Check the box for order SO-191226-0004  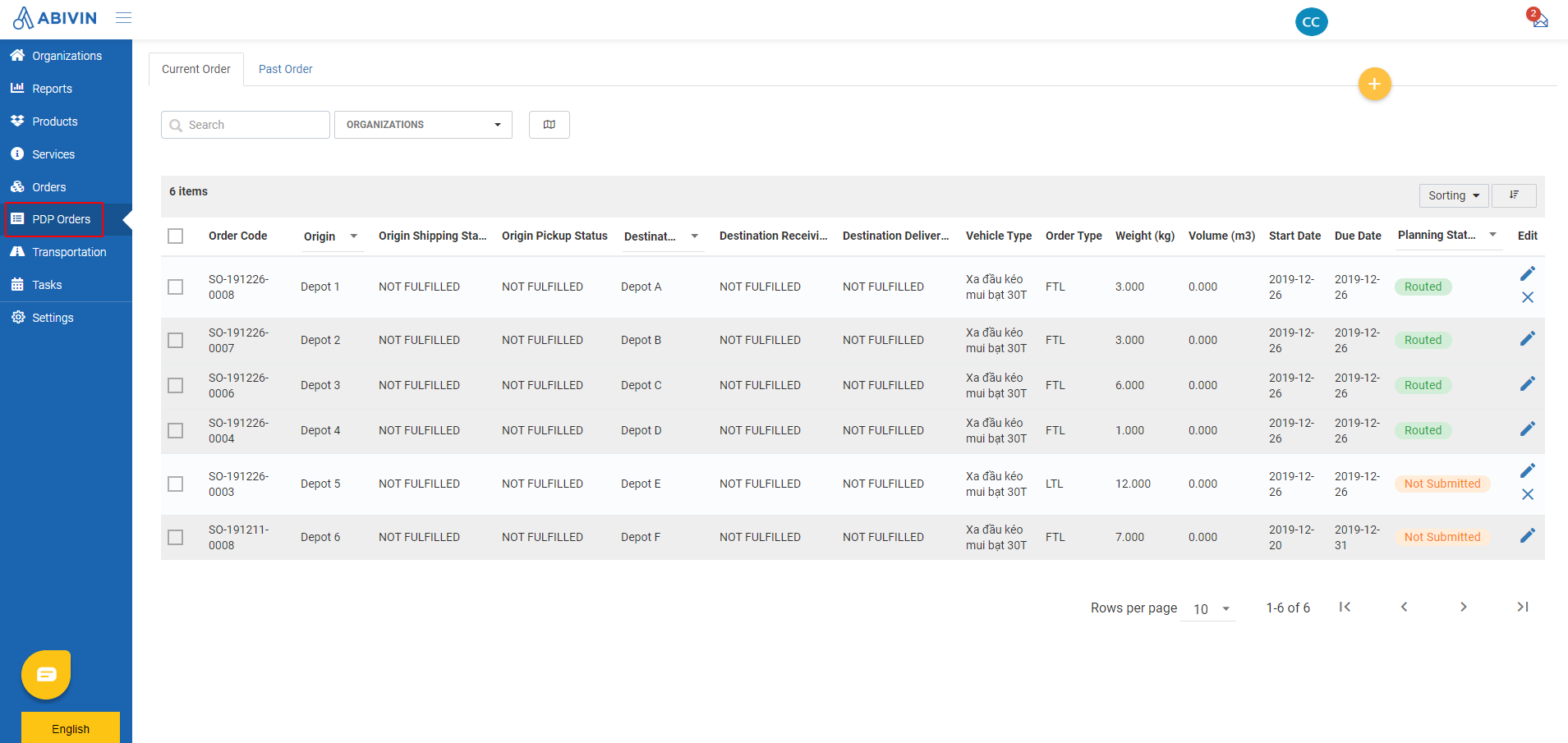point(175,430)
